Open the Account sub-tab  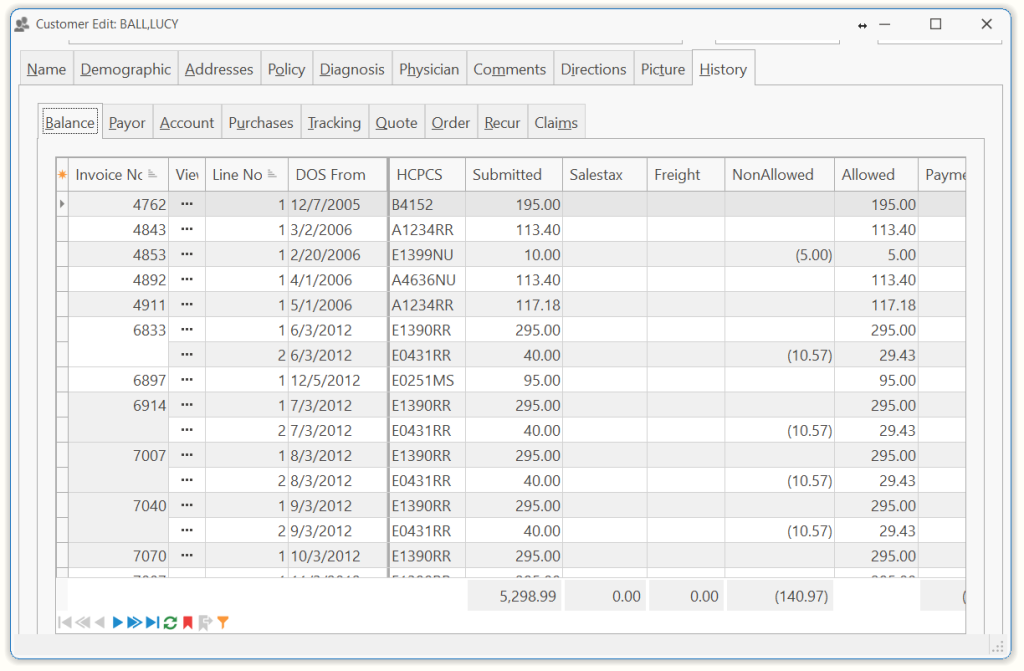pyautogui.click(x=187, y=123)
